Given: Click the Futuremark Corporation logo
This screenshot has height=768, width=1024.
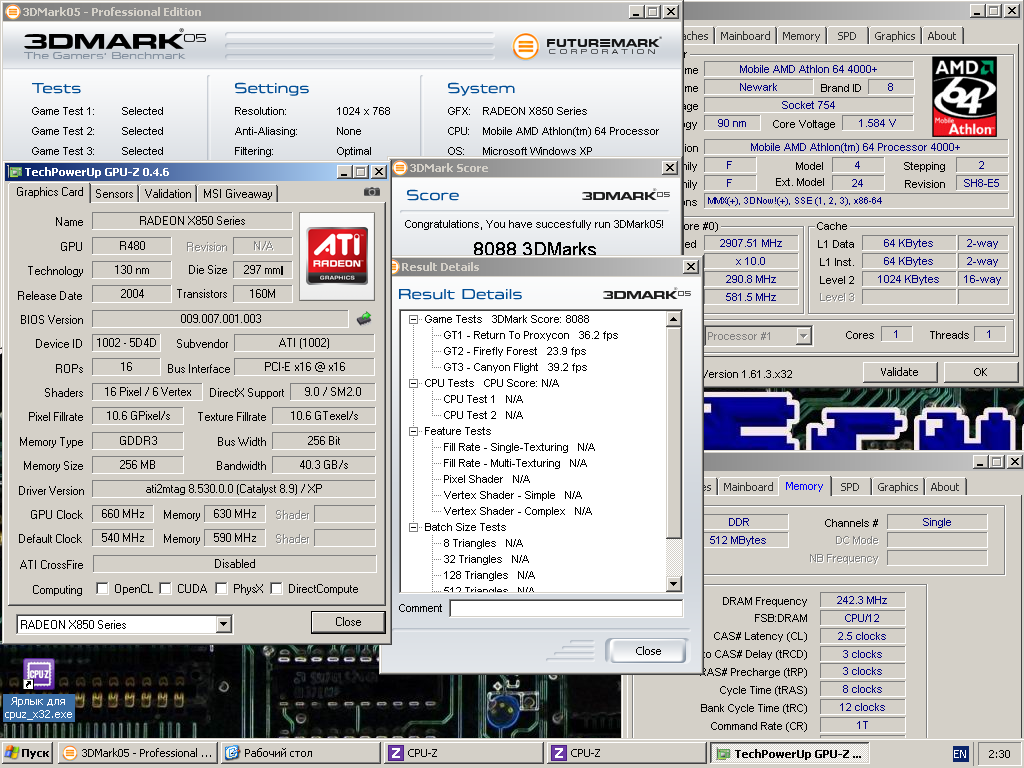Looking at the screenshot, I should pos(586,46).
